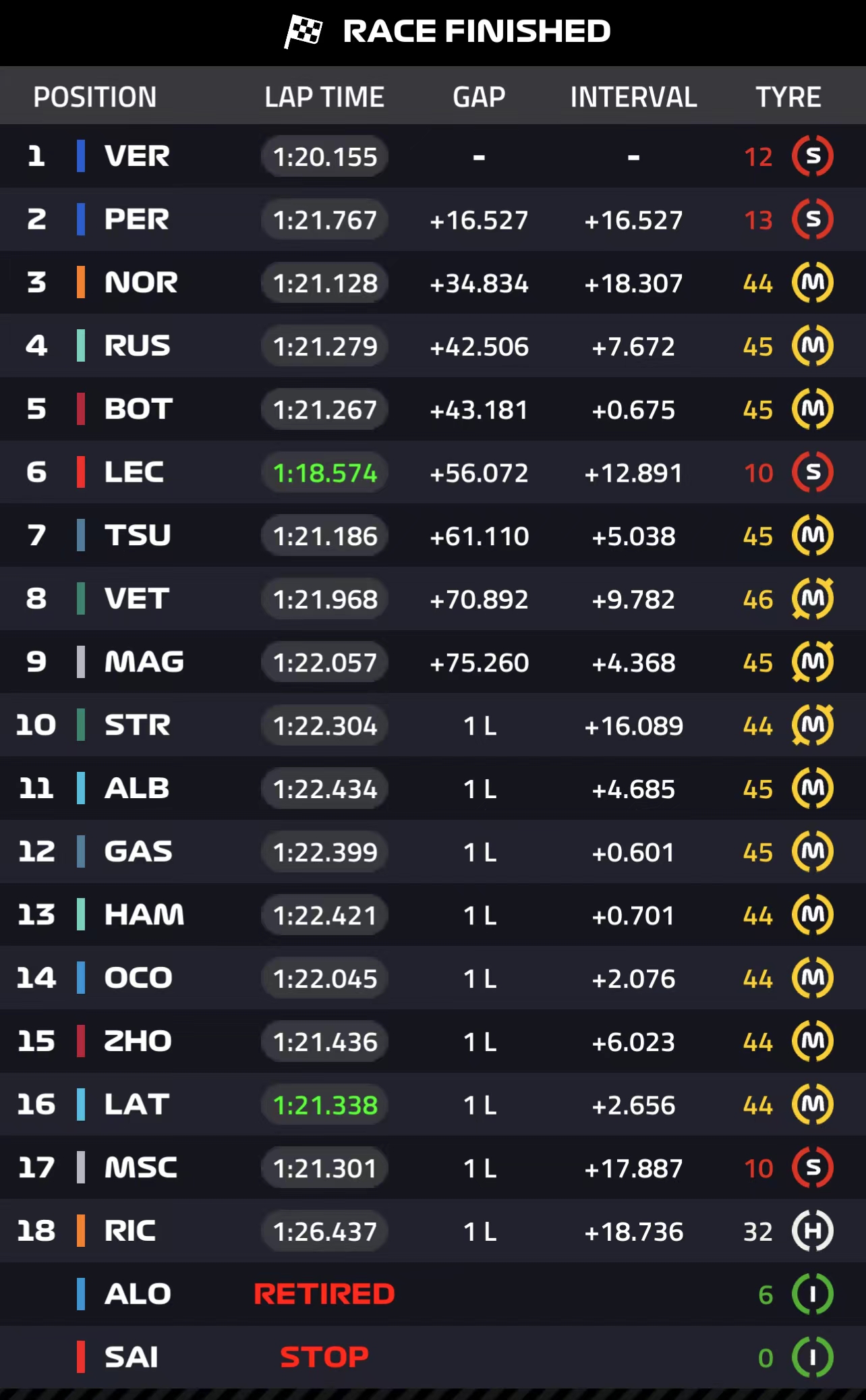Click Vettel's used medium tyre icon
The height and width of the screenshot is (1400, 866).
[813, 598]
